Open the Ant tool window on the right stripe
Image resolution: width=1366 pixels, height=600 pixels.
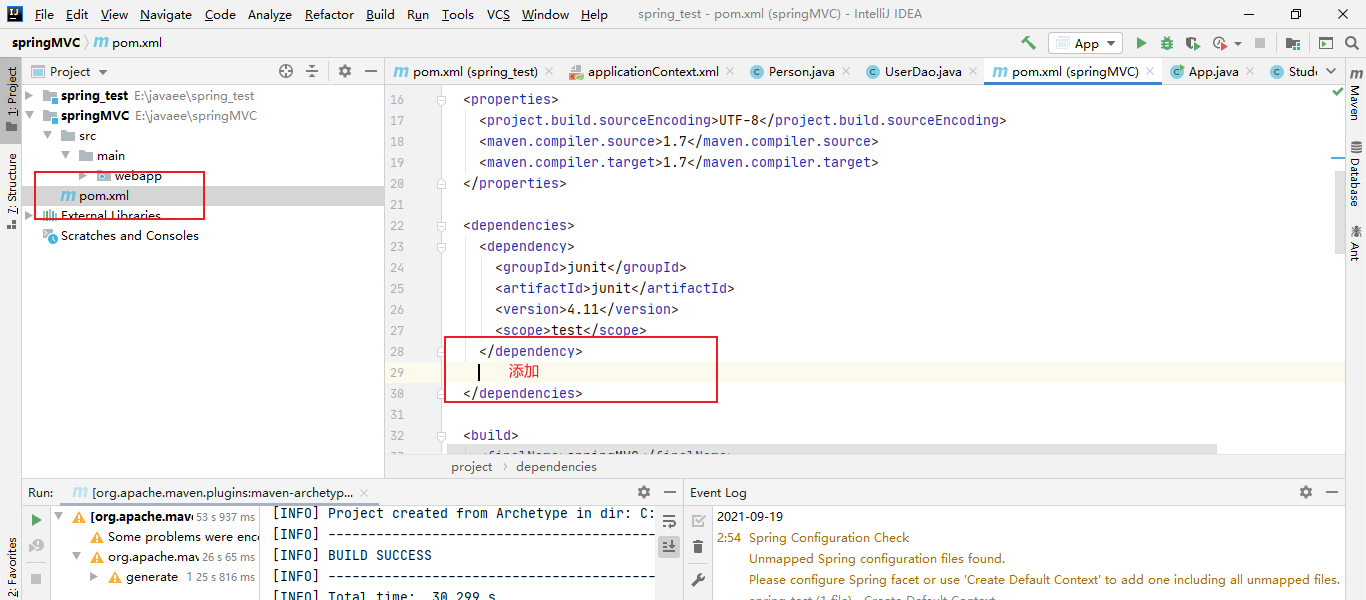tap(1355, 242)
